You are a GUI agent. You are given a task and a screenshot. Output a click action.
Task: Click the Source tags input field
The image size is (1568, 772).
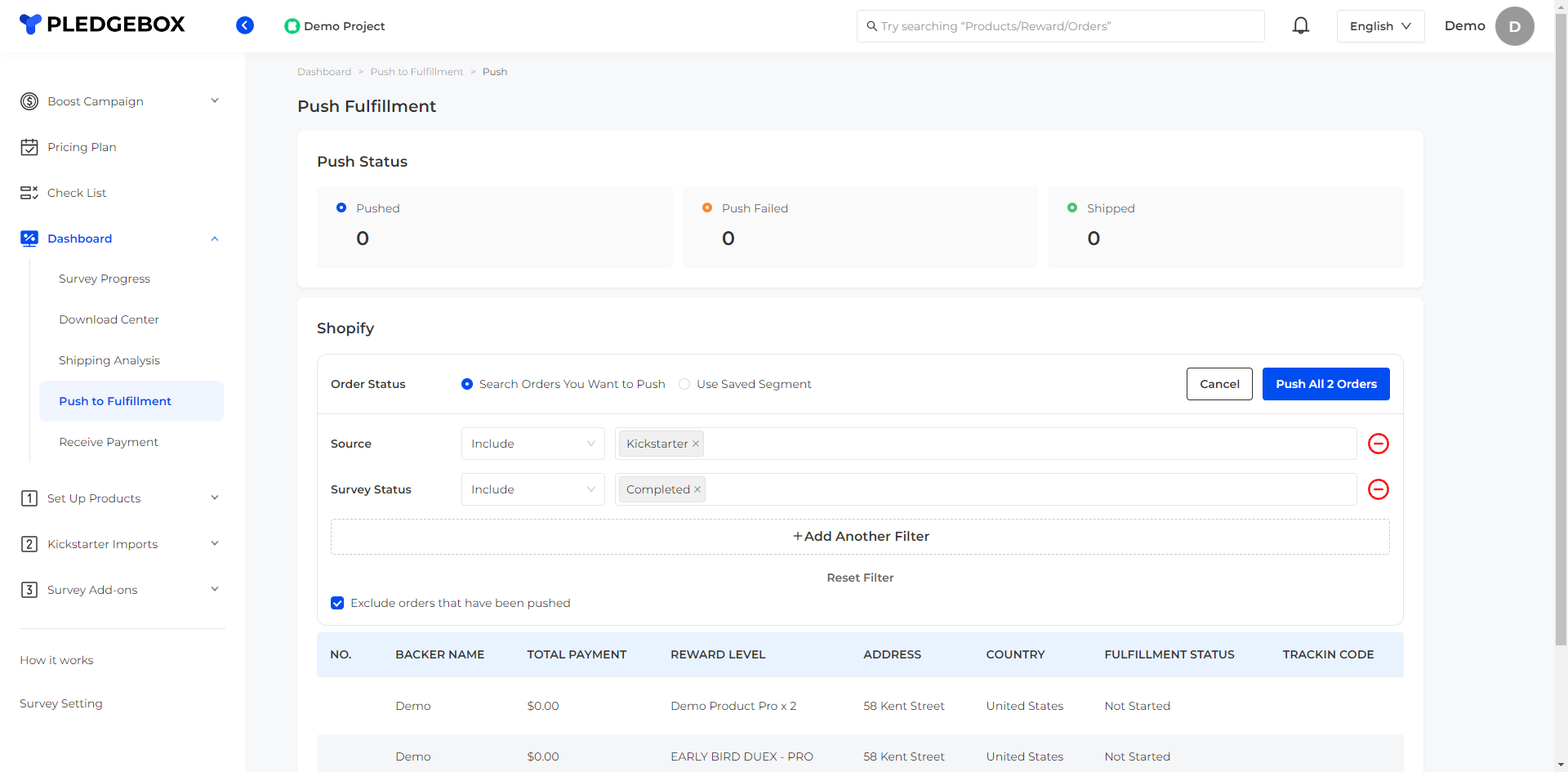tap(986, 444)
